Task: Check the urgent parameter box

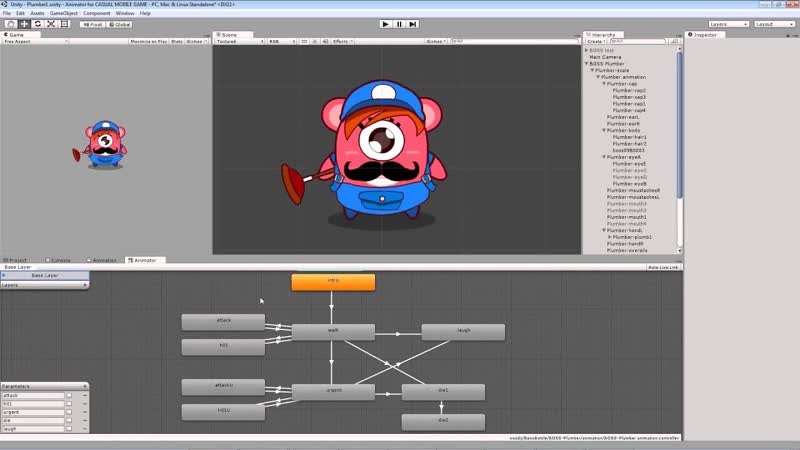Action: click(x=69, y=412)
